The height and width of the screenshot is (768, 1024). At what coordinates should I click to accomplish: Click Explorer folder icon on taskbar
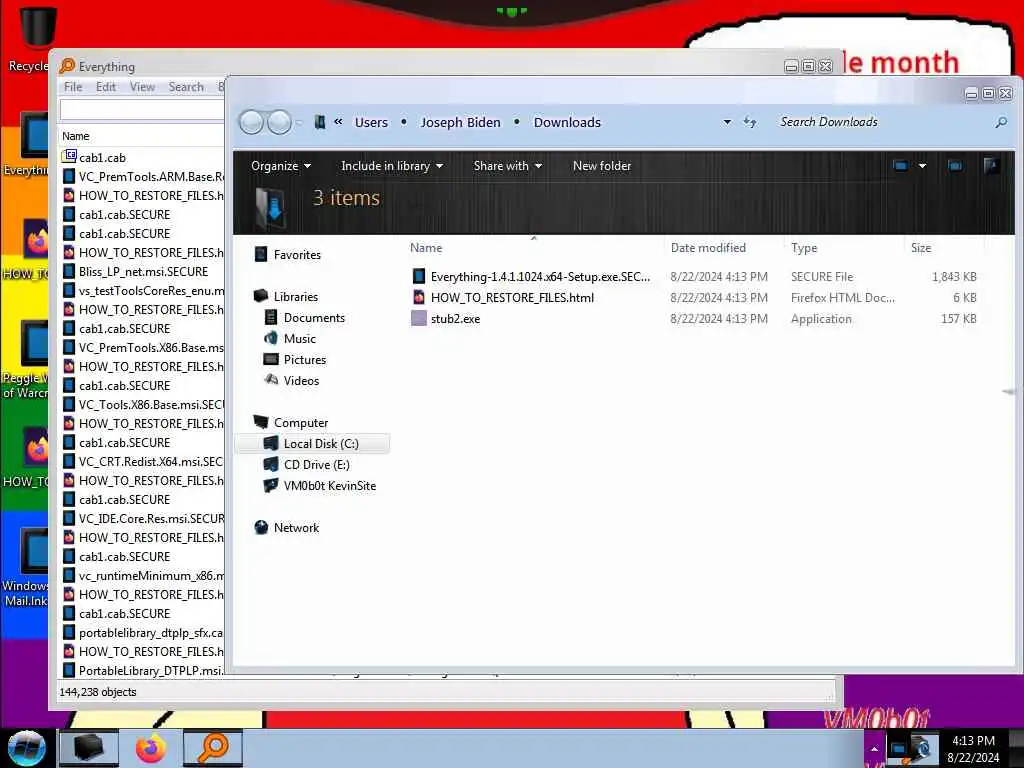(89, 748)
